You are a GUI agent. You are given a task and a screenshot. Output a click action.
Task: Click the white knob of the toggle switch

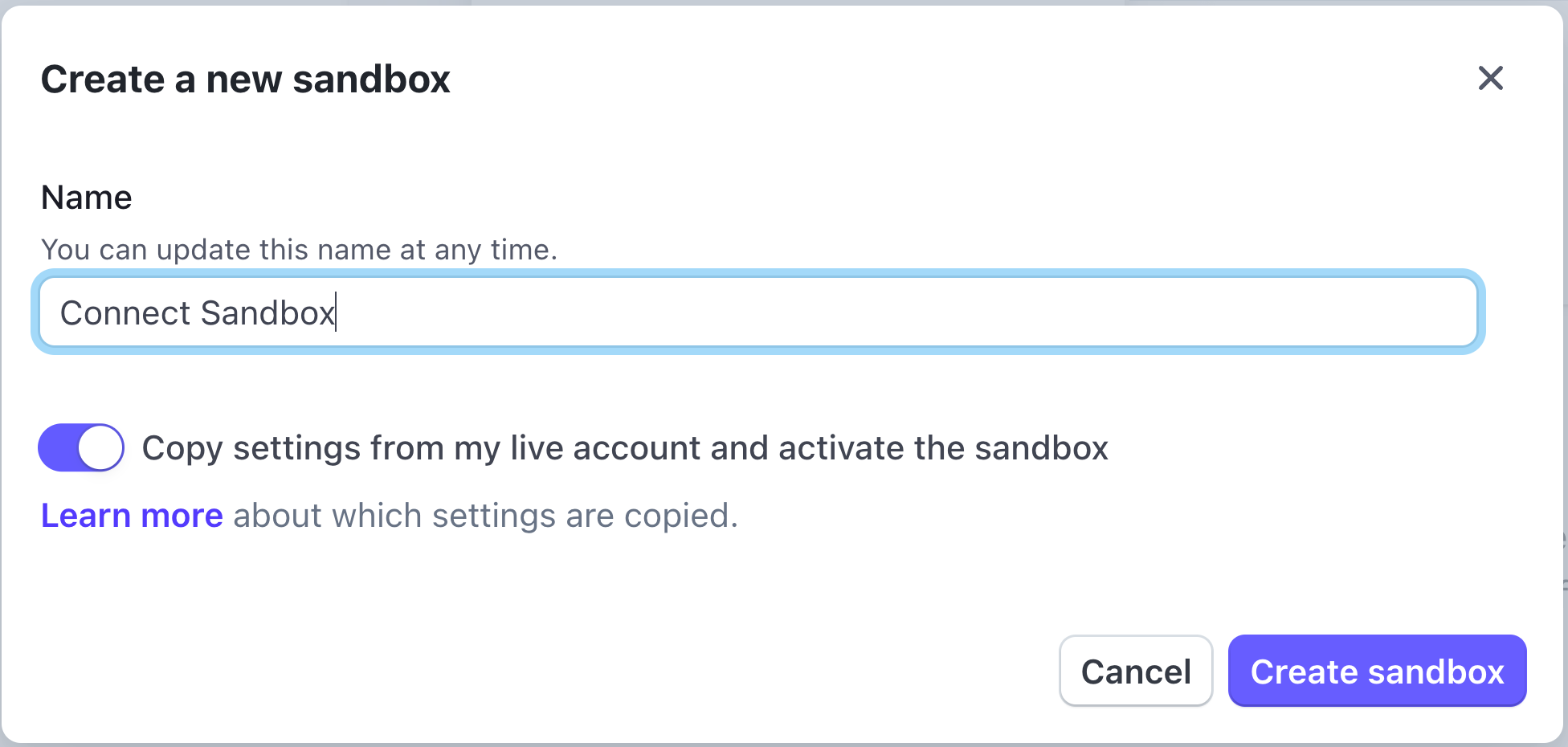pos(101,447)
